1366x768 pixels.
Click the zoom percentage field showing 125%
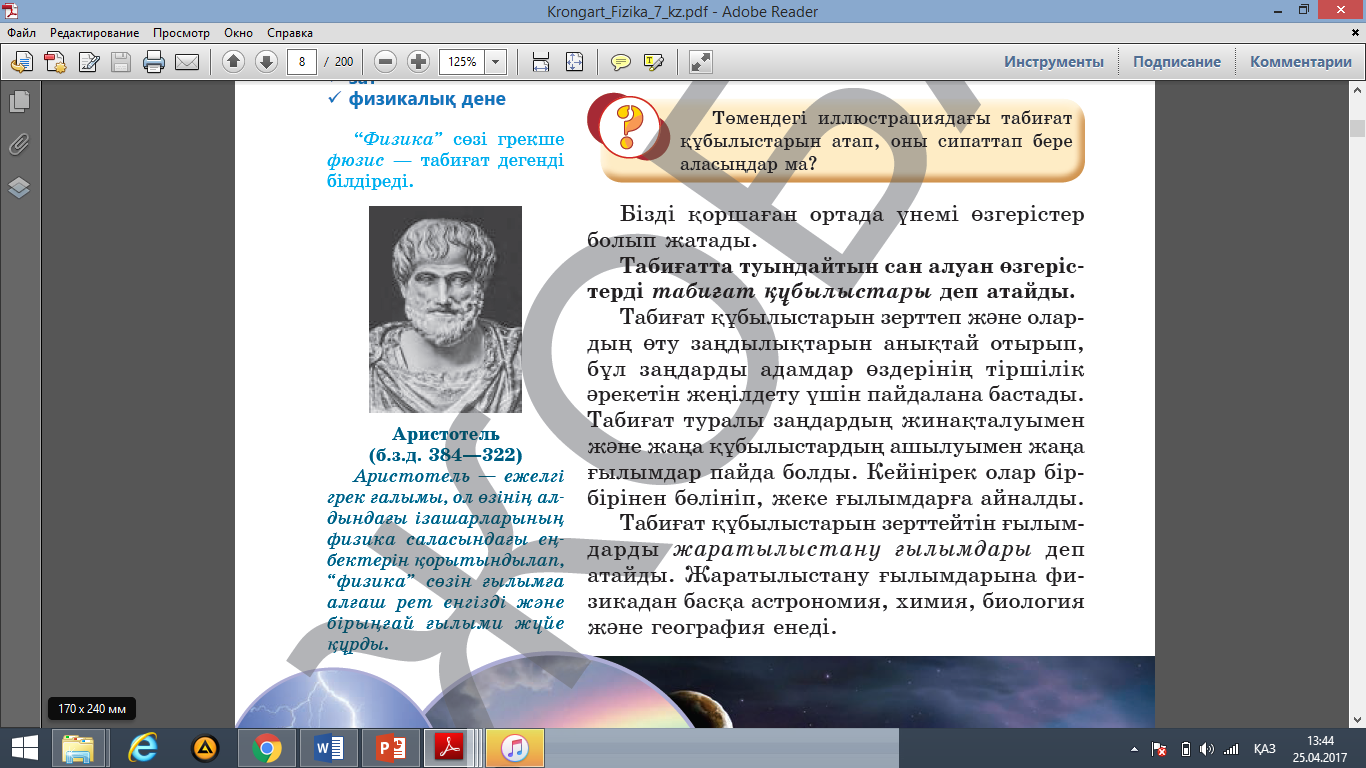pyautogui.click(x=462, y=62)
